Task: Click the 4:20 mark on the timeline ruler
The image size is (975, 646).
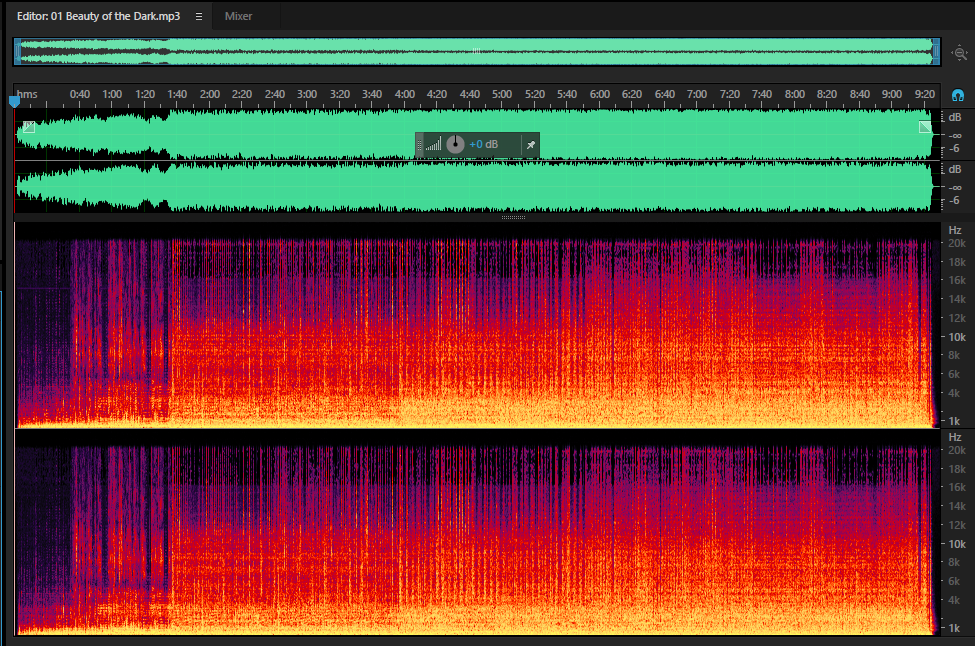Action: [437, 95]
